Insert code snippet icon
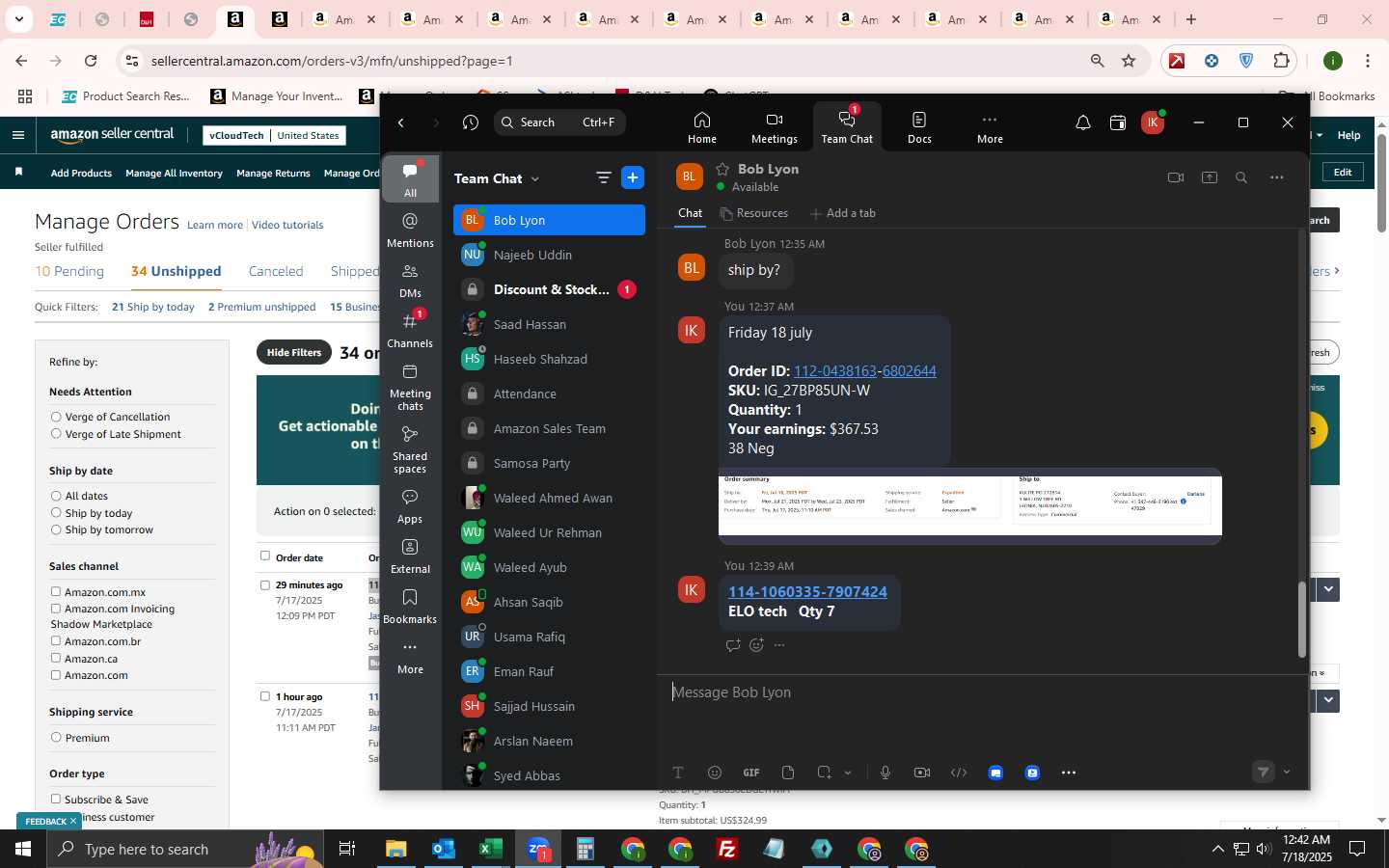Screen dimensions: 1389x868 click(x=959, y=773)
